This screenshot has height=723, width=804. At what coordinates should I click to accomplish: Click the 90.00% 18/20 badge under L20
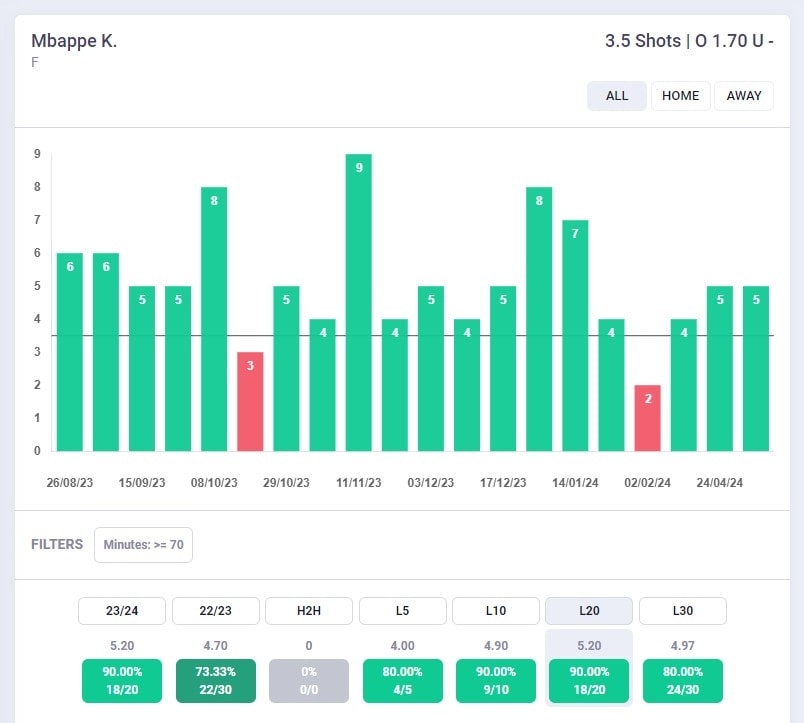click(589, 680)
